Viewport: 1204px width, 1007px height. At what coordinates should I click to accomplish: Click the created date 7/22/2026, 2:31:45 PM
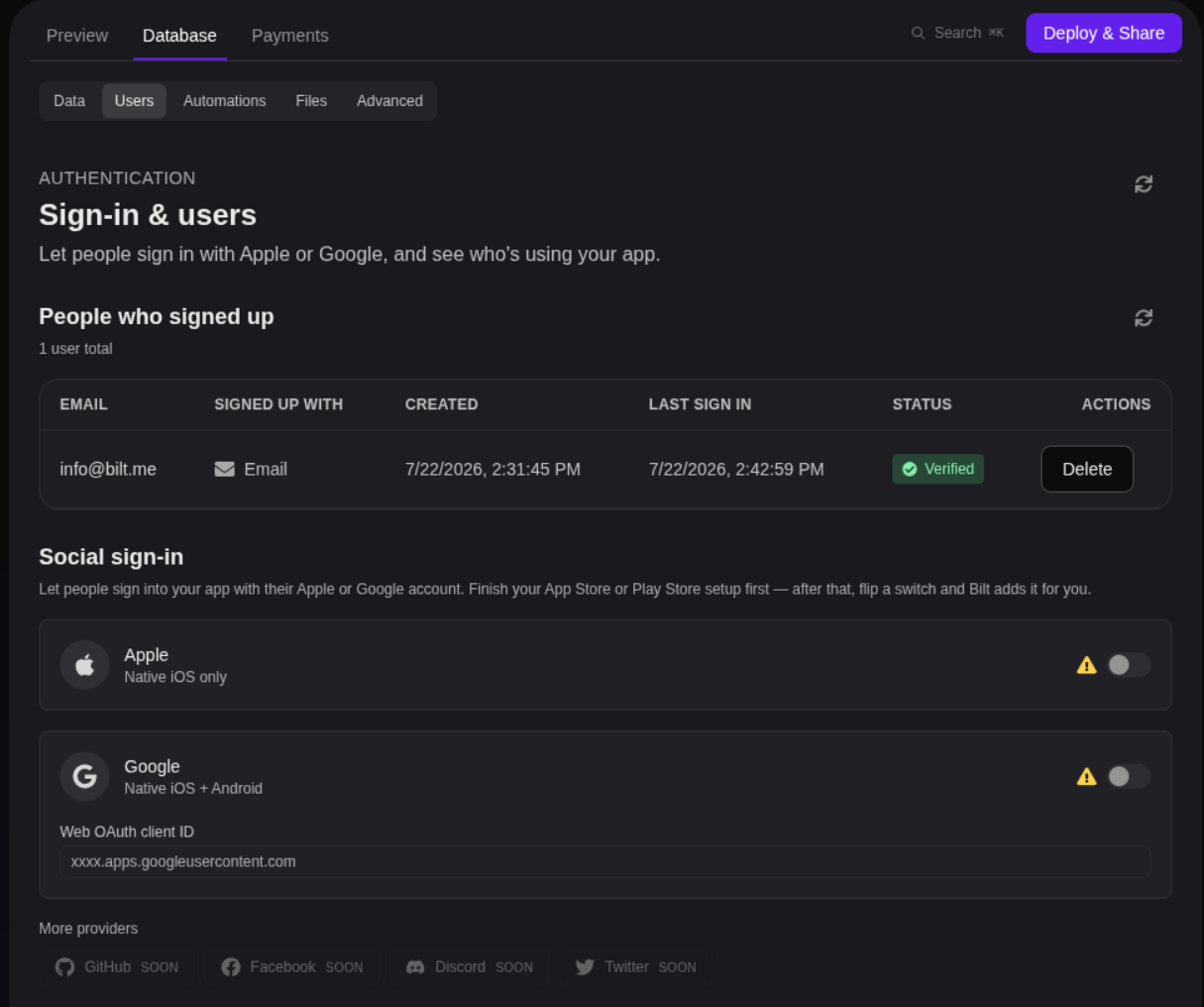[493, 469]
